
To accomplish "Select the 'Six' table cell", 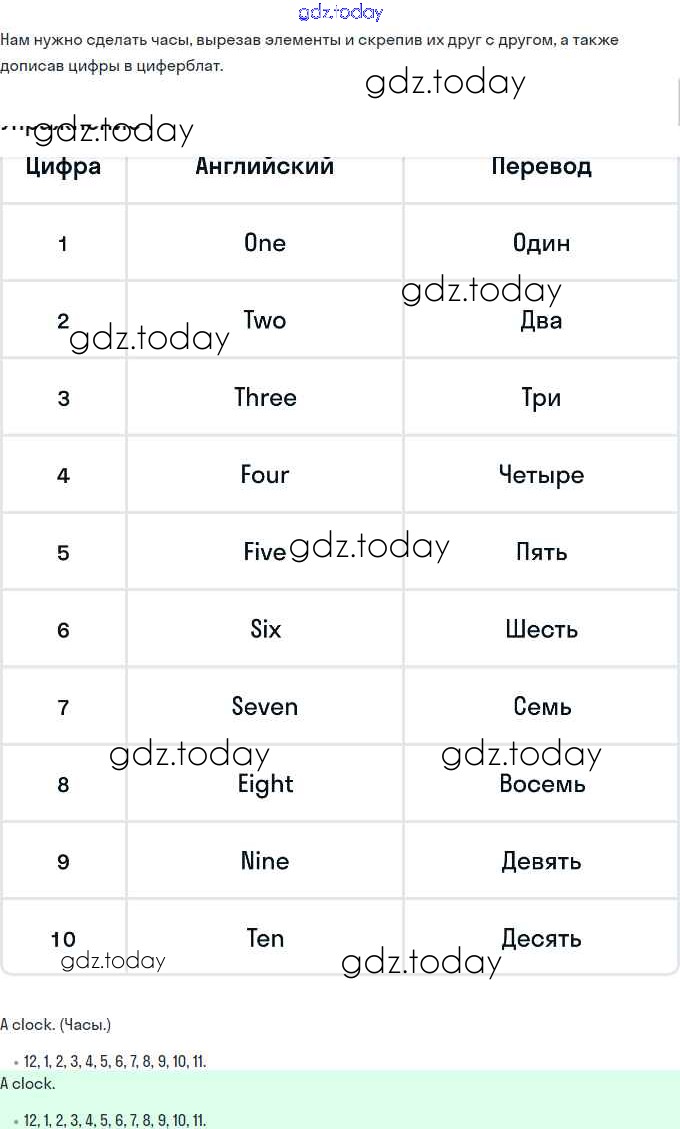I will coord(265,629).
